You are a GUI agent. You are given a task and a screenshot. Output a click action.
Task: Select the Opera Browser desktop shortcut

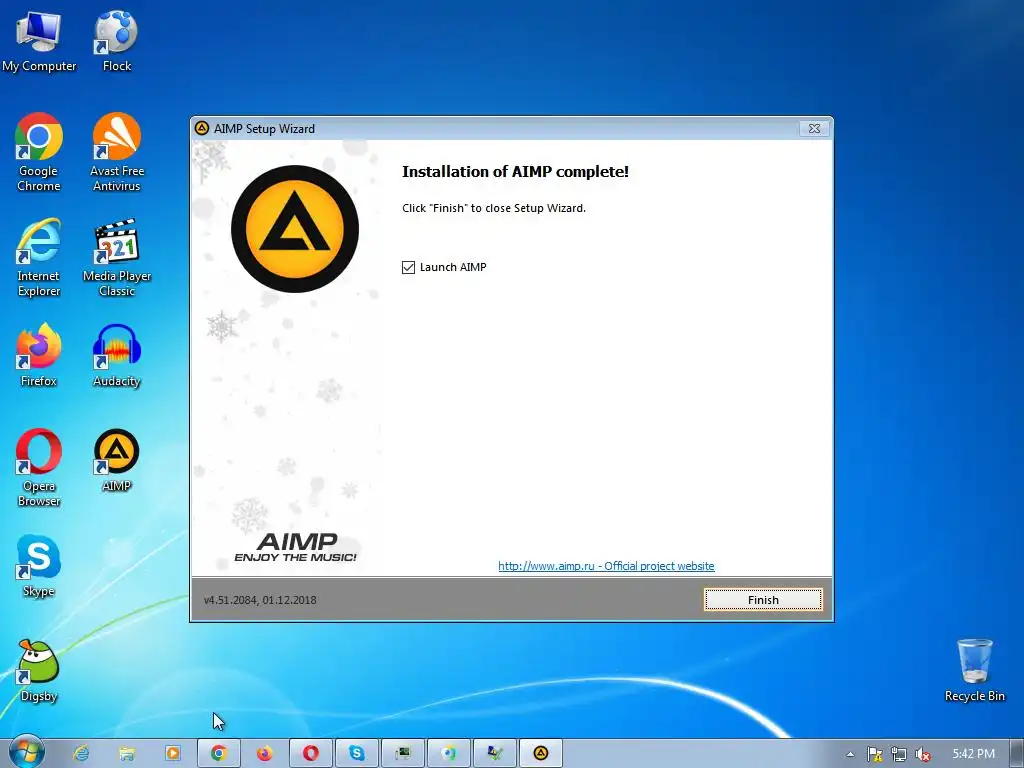click(39, 468)
